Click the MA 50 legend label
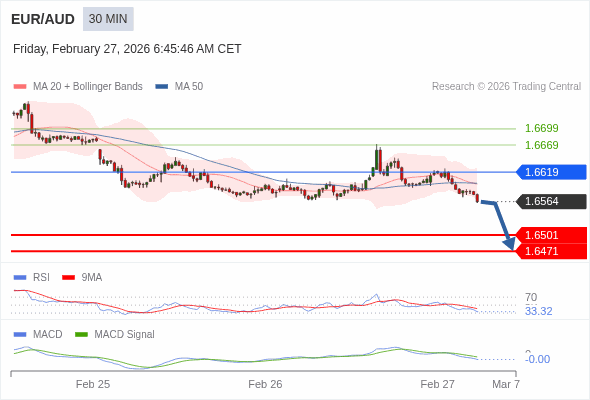The height and width of the screenshot is (400, 590). tap(189, 87)
